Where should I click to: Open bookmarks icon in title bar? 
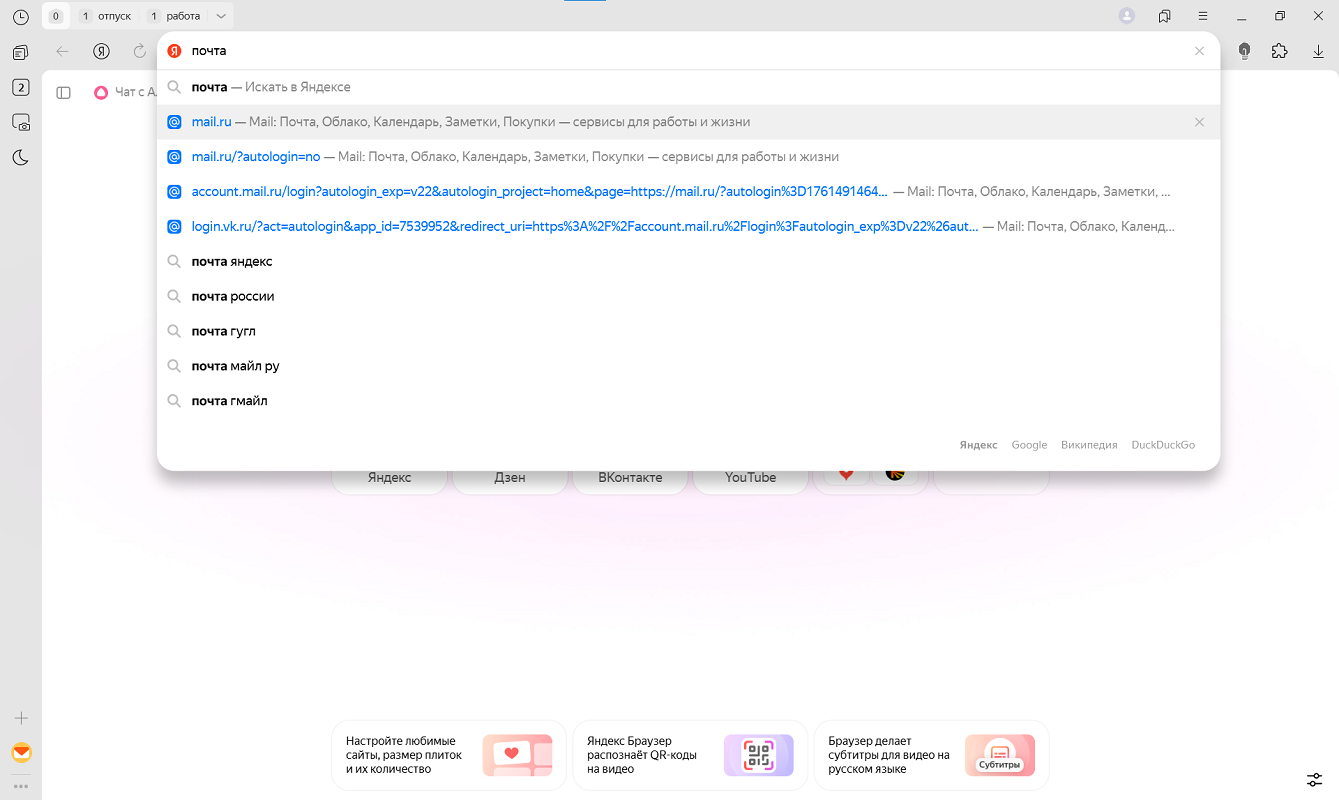pyautogui.click(x=1165, y=16)
